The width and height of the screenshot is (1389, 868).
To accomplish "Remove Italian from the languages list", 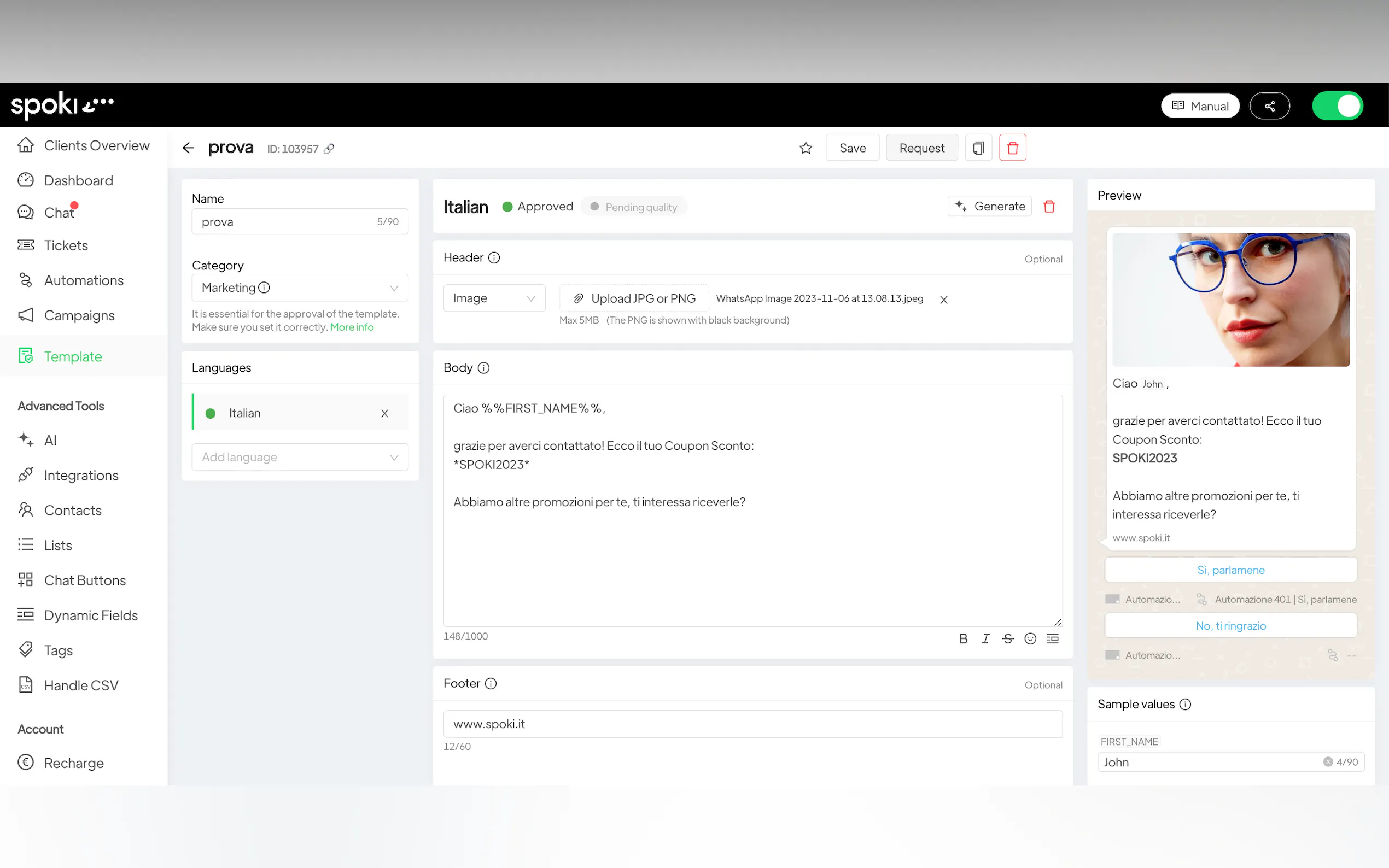I will [x=385, y=413].
